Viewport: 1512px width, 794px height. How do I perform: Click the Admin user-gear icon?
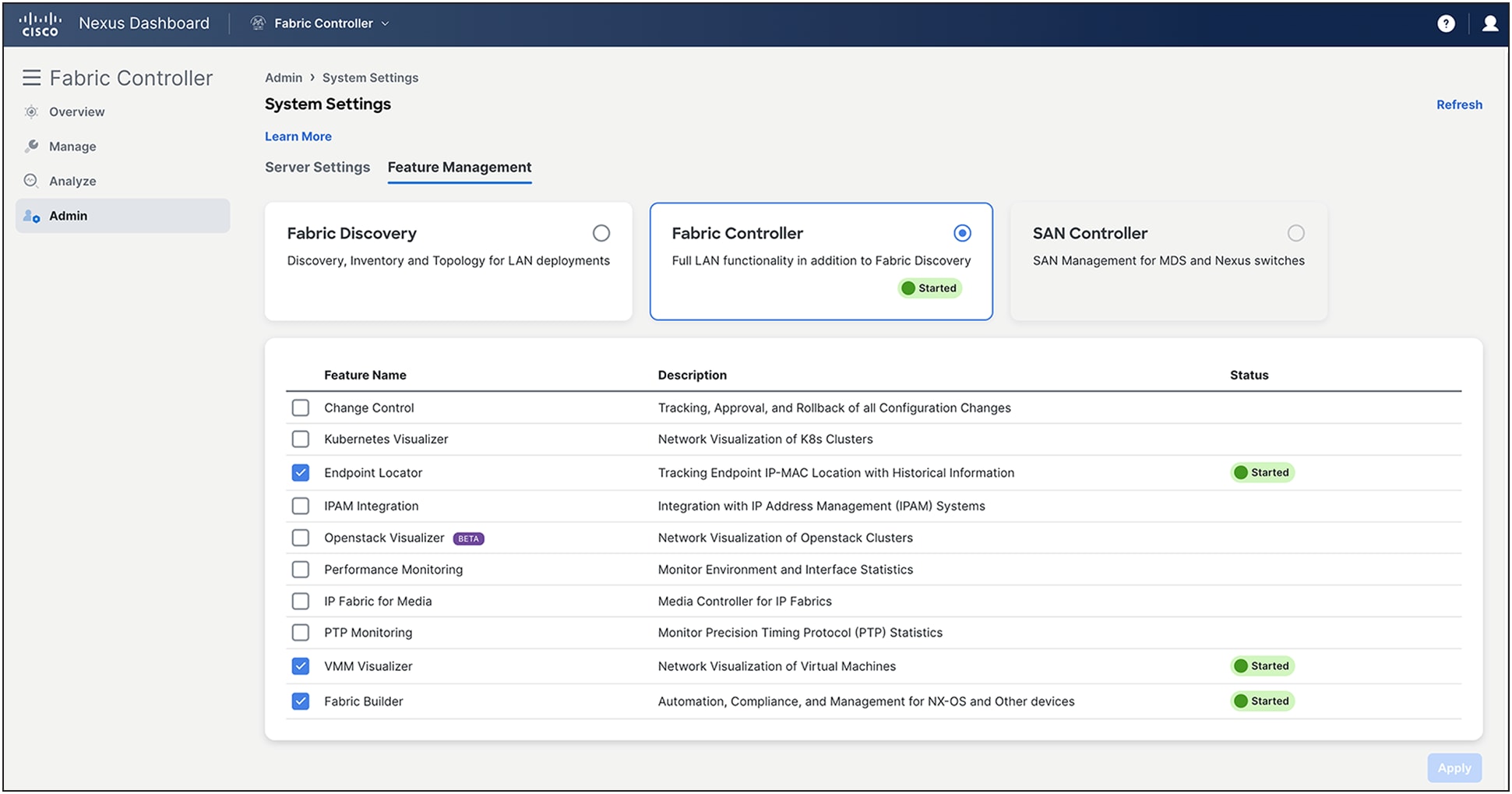pos(31,216)
